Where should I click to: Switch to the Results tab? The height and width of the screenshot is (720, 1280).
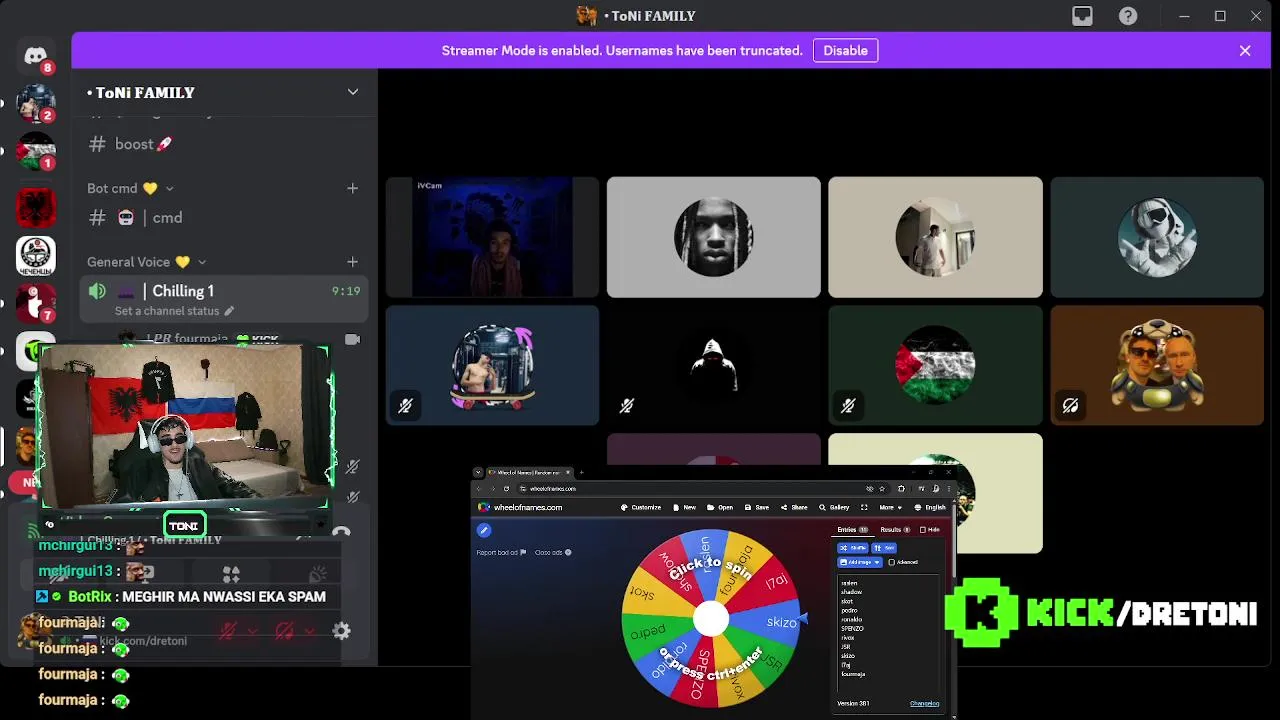[895, 530]
